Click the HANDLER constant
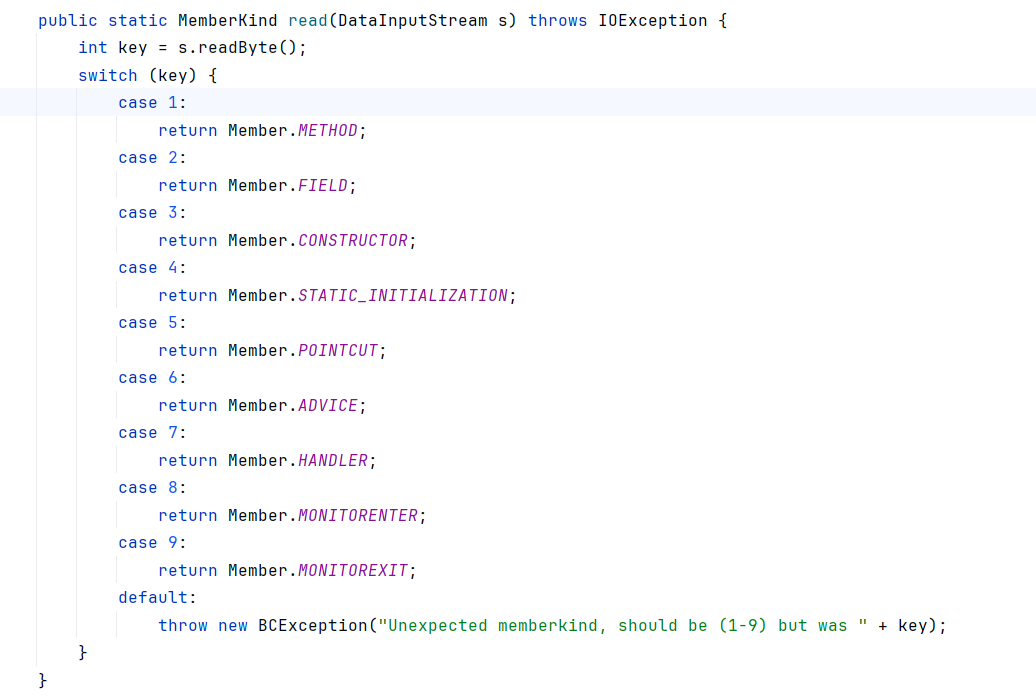The height and width of the screenshot is (696, 1036). (332, 461)
